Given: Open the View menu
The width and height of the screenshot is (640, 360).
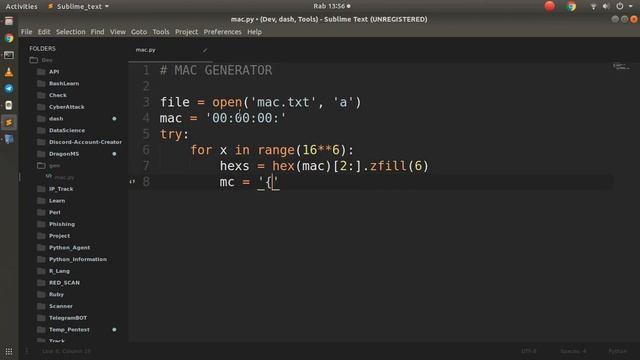Looking at the screenshot, I should coord(118,32).
